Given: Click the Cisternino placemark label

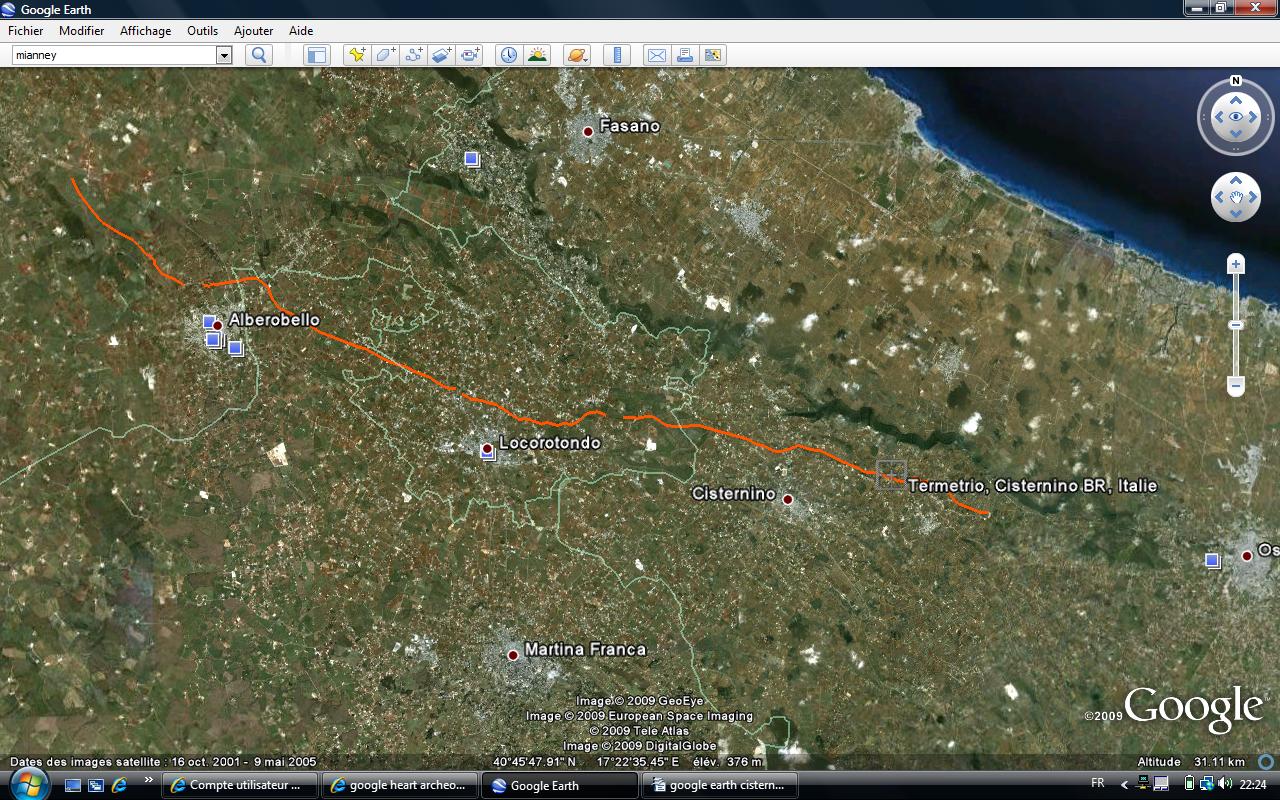Looking at the screenshot, I should [x=734, y=493].
